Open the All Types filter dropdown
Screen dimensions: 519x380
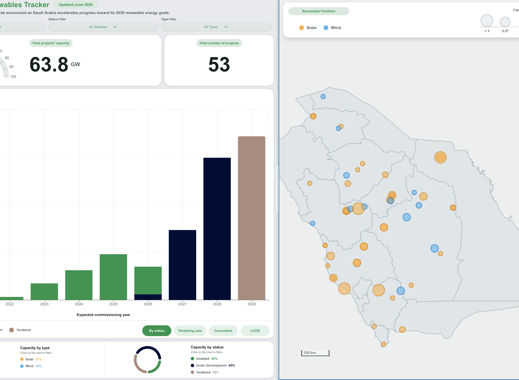point(216,27)
